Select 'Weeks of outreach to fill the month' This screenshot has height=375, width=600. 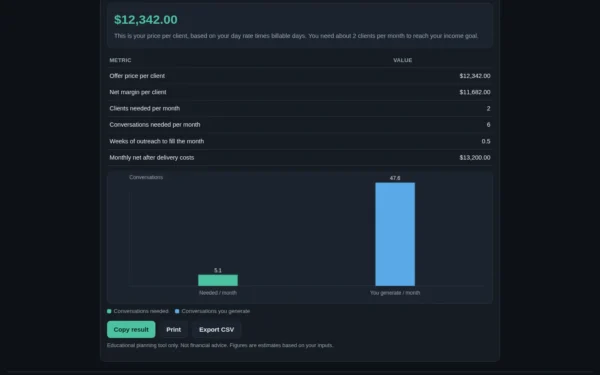point(157,141)
